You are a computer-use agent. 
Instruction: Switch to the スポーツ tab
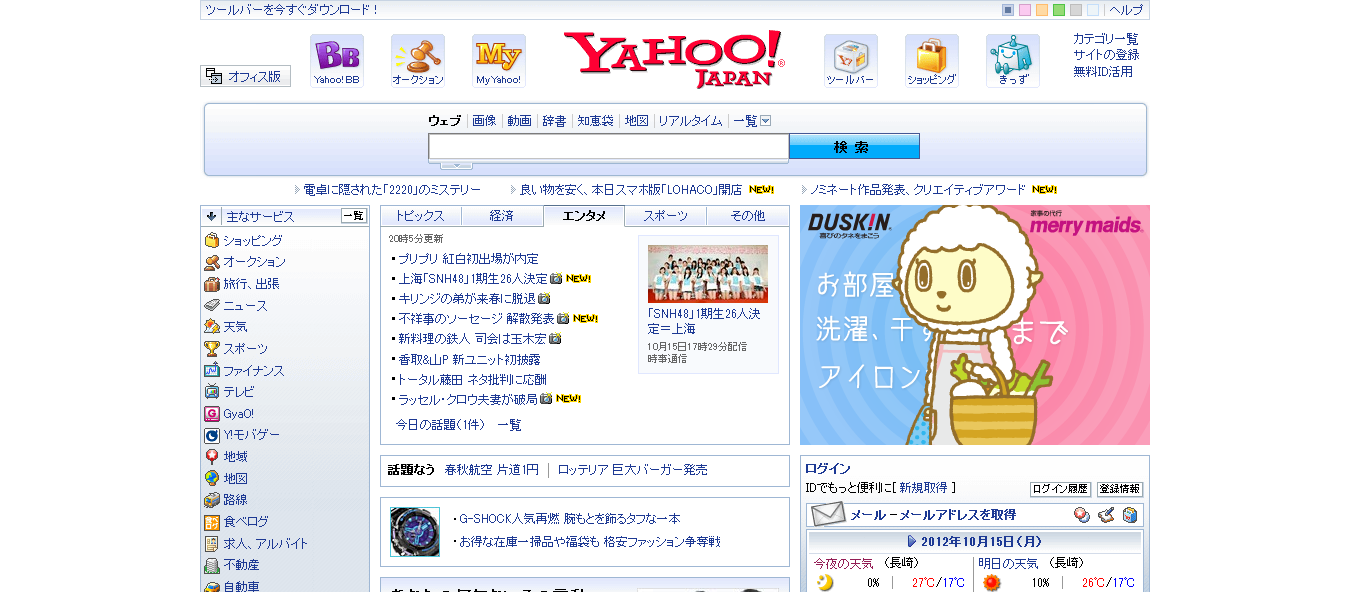(666, 216)
